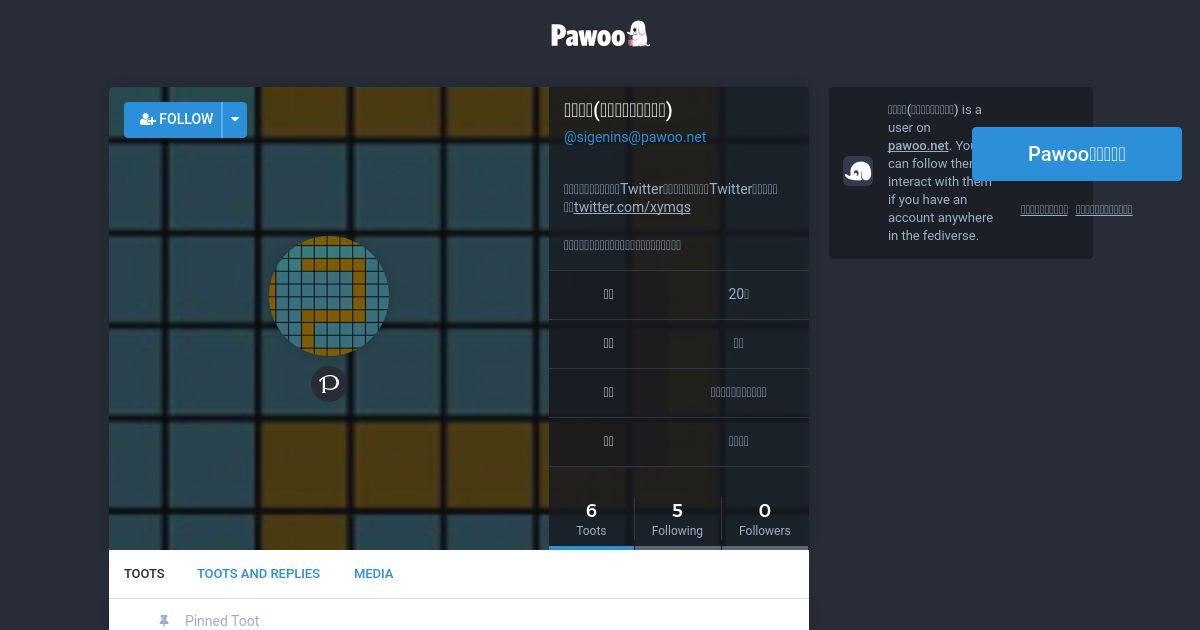The height and width of the screenshot is (630, 1200).
Task: Click the large blue Pawoo button
Action: point(1077,154)
